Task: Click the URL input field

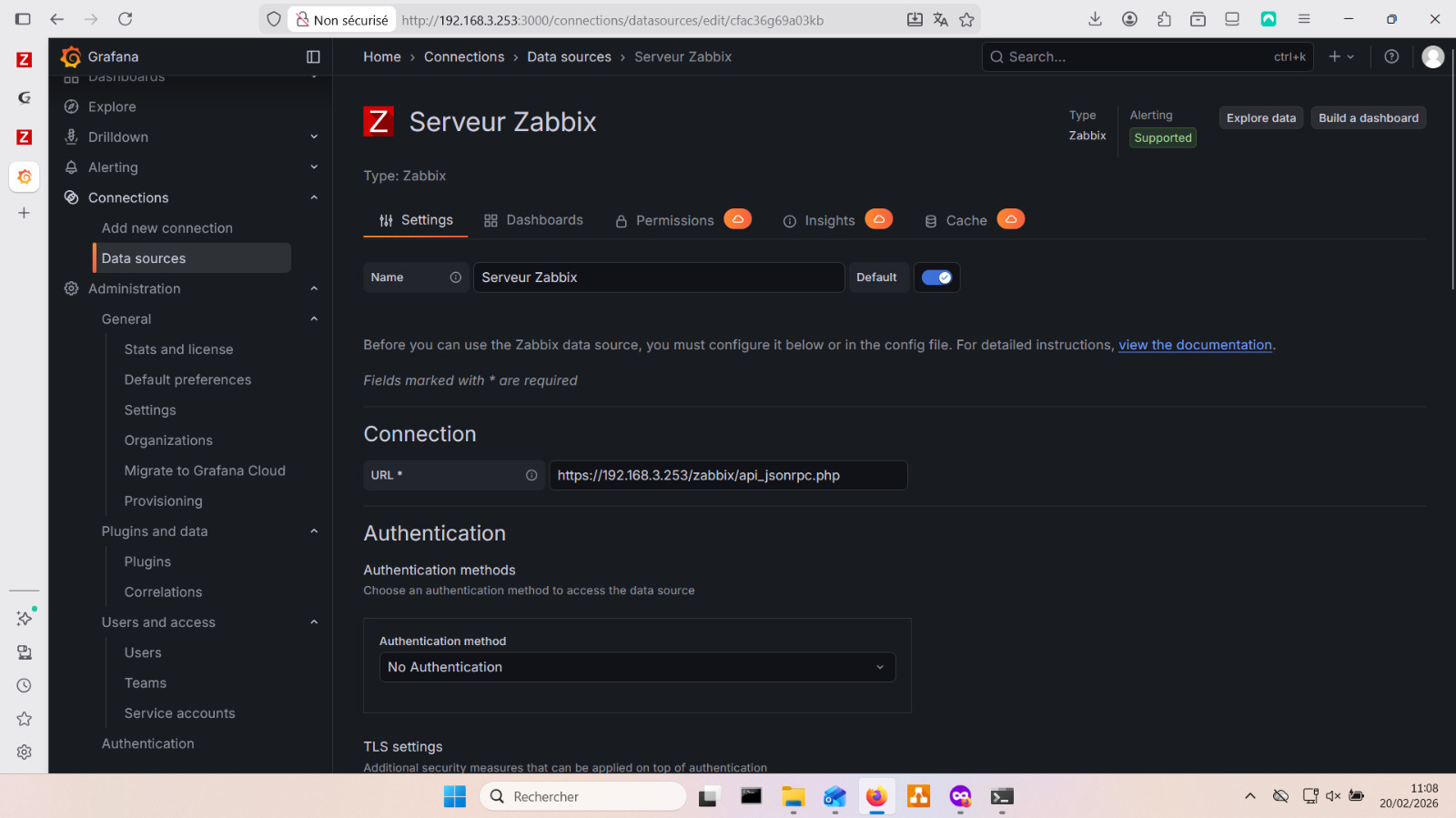Action: 728,475
